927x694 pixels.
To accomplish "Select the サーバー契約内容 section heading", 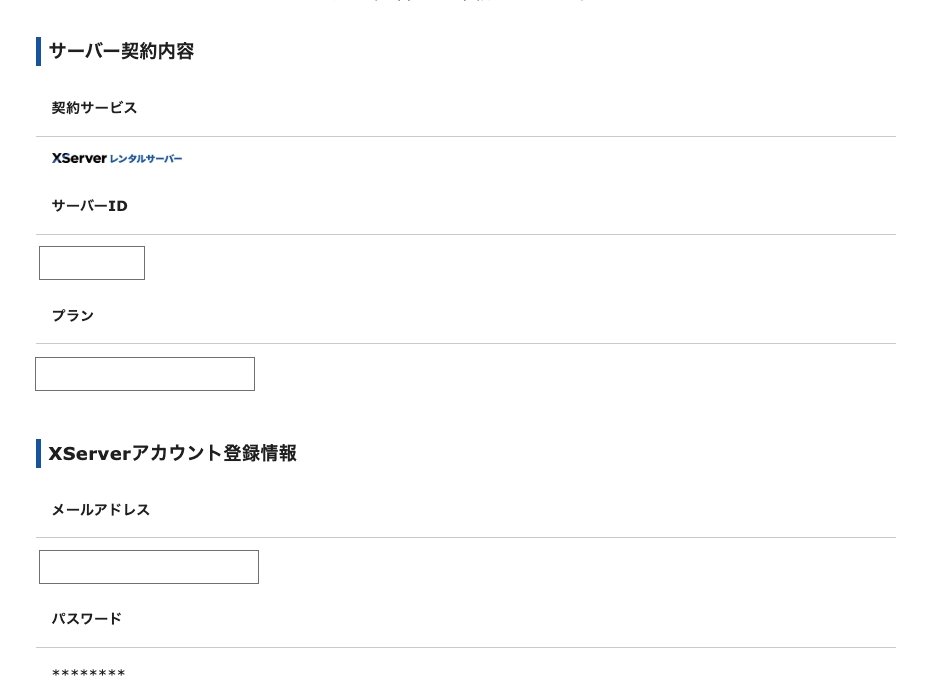I will tap(121, 51).
